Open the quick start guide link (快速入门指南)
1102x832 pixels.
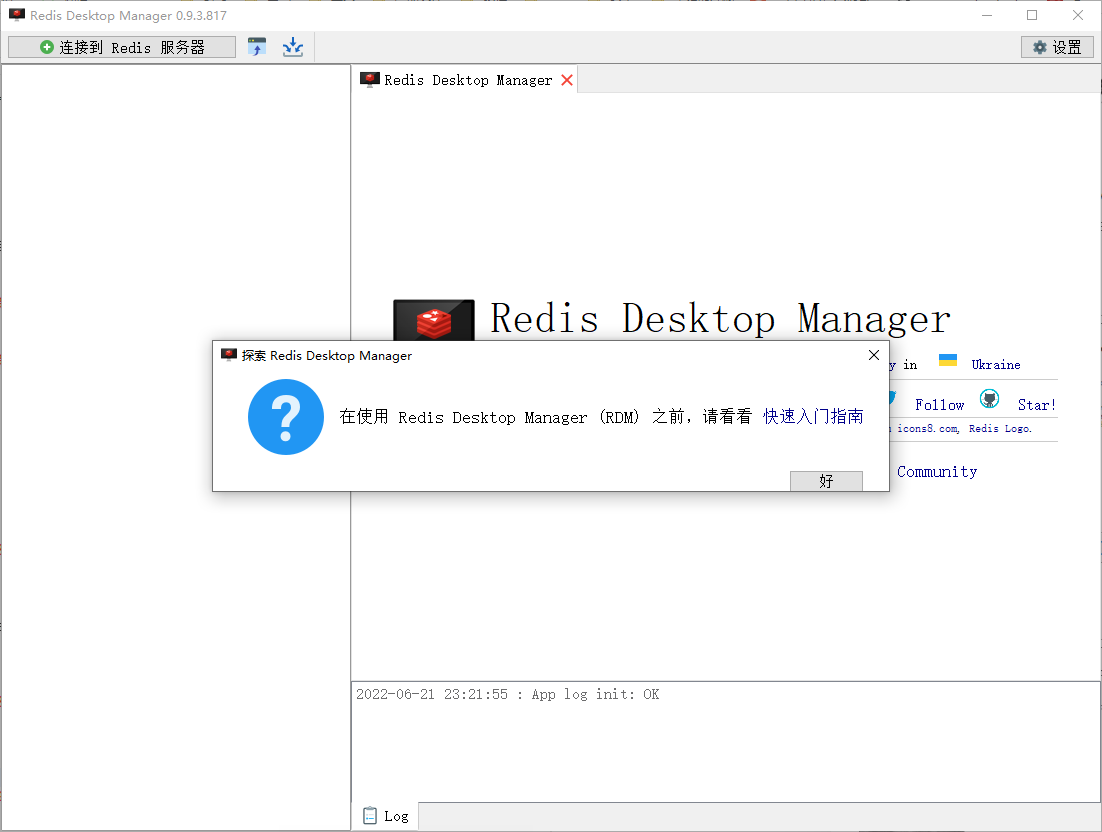click(x=813, y=417)
